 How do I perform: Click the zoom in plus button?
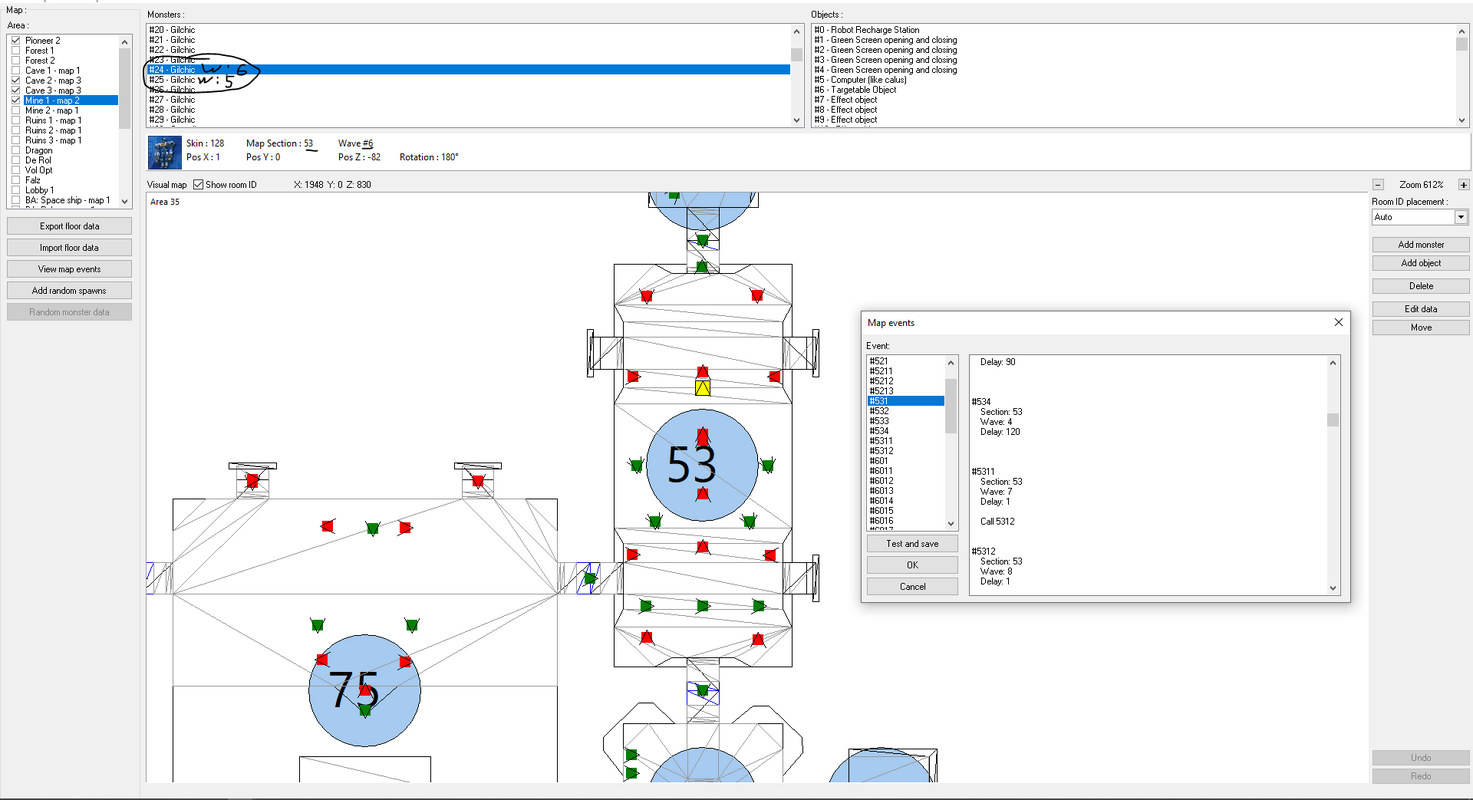point(1464,185)
